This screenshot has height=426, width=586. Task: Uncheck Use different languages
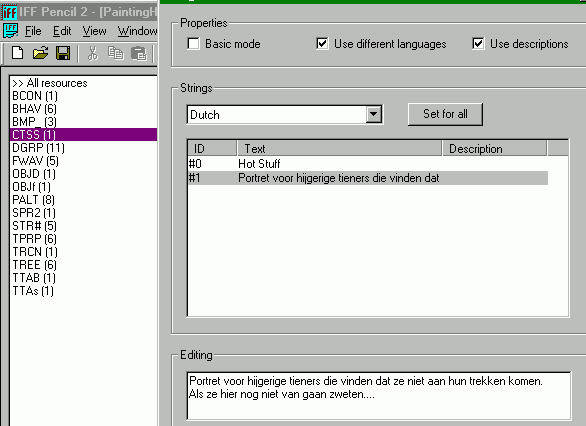point(323,44)
